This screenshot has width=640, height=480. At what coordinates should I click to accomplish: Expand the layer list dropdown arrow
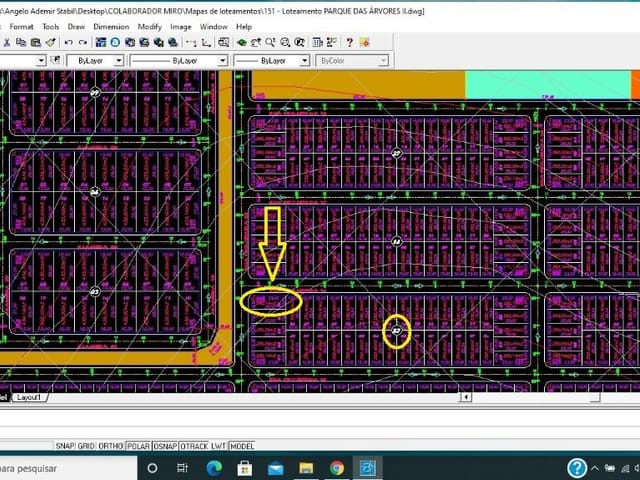click(41, 61)
